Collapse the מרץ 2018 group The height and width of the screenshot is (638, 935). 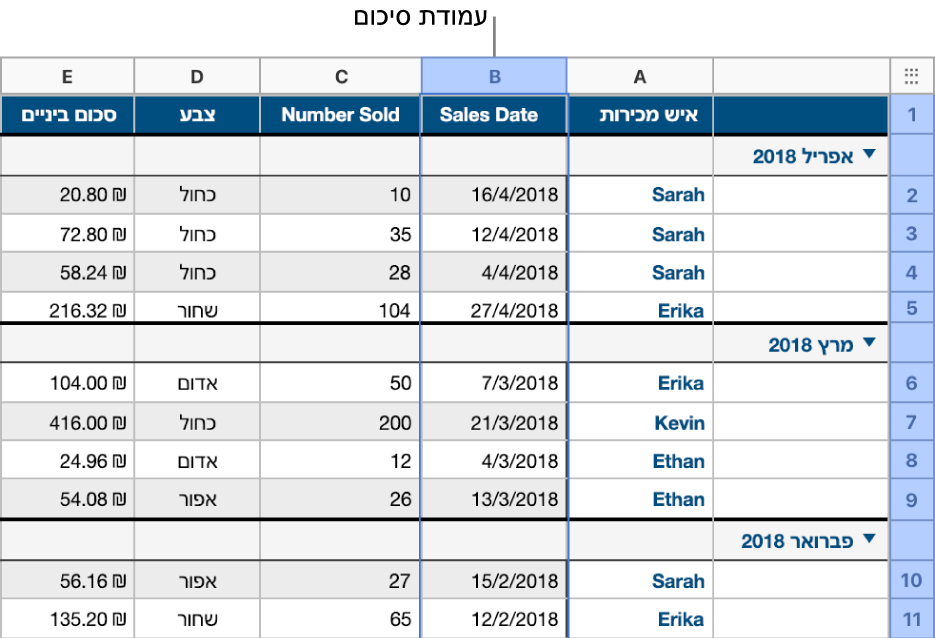tap(869, 343)
